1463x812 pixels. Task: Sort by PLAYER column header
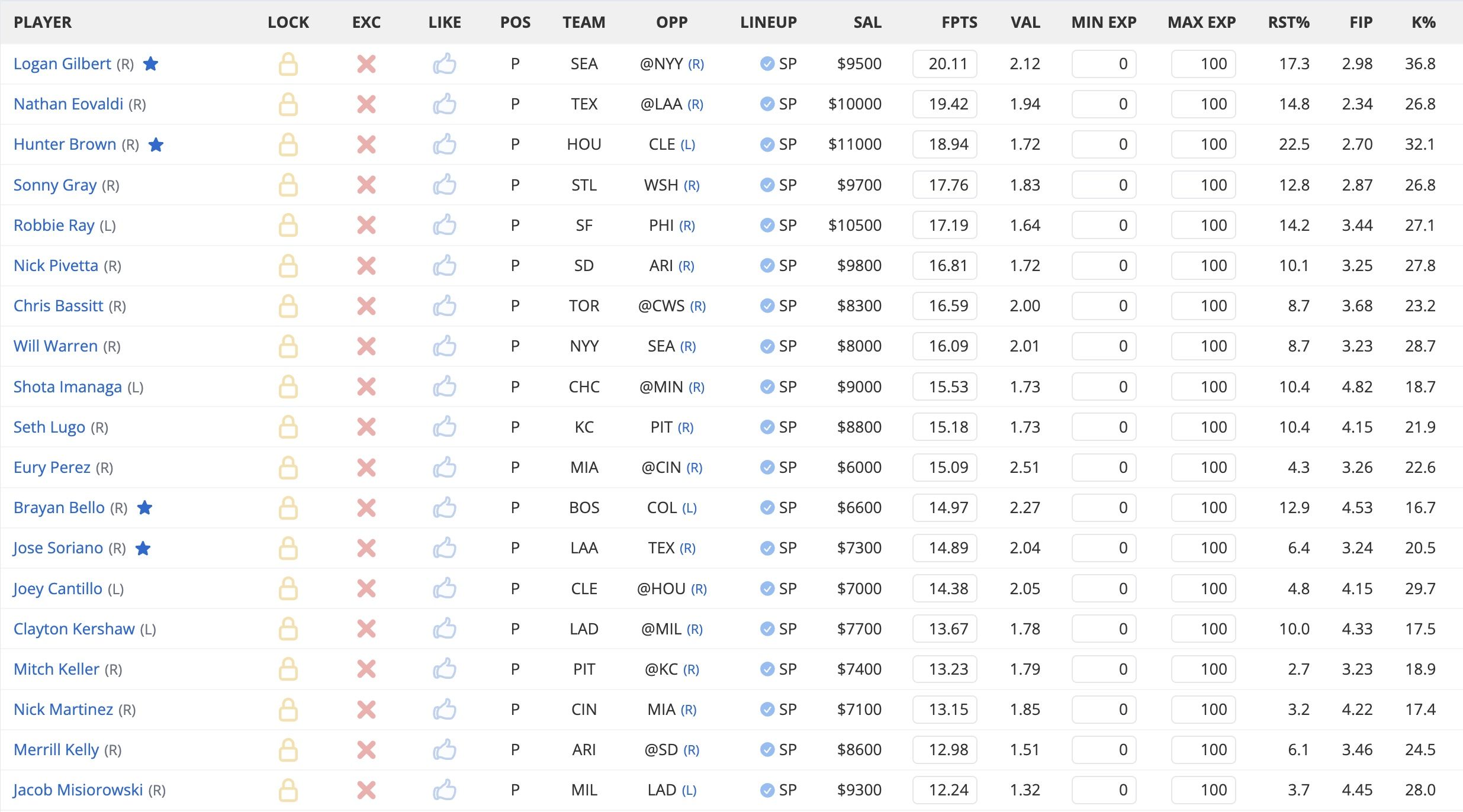coord(43,22)
